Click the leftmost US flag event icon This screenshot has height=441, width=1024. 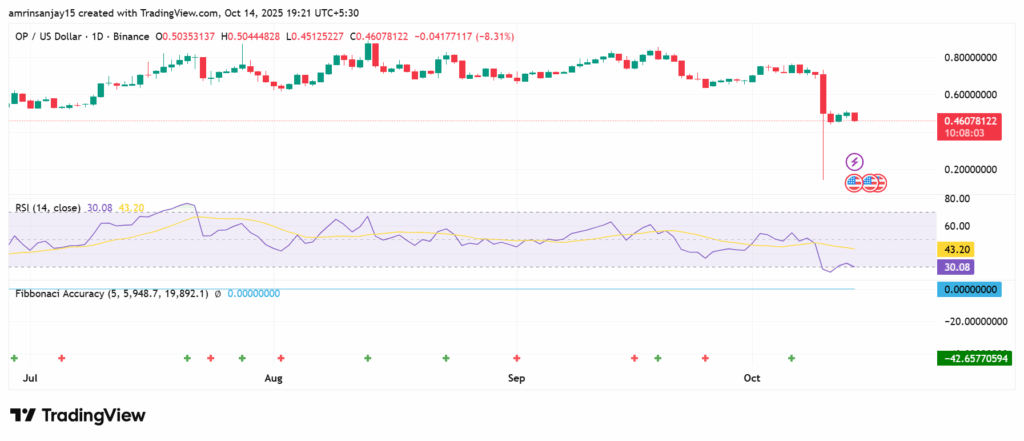tap(853, 183)
